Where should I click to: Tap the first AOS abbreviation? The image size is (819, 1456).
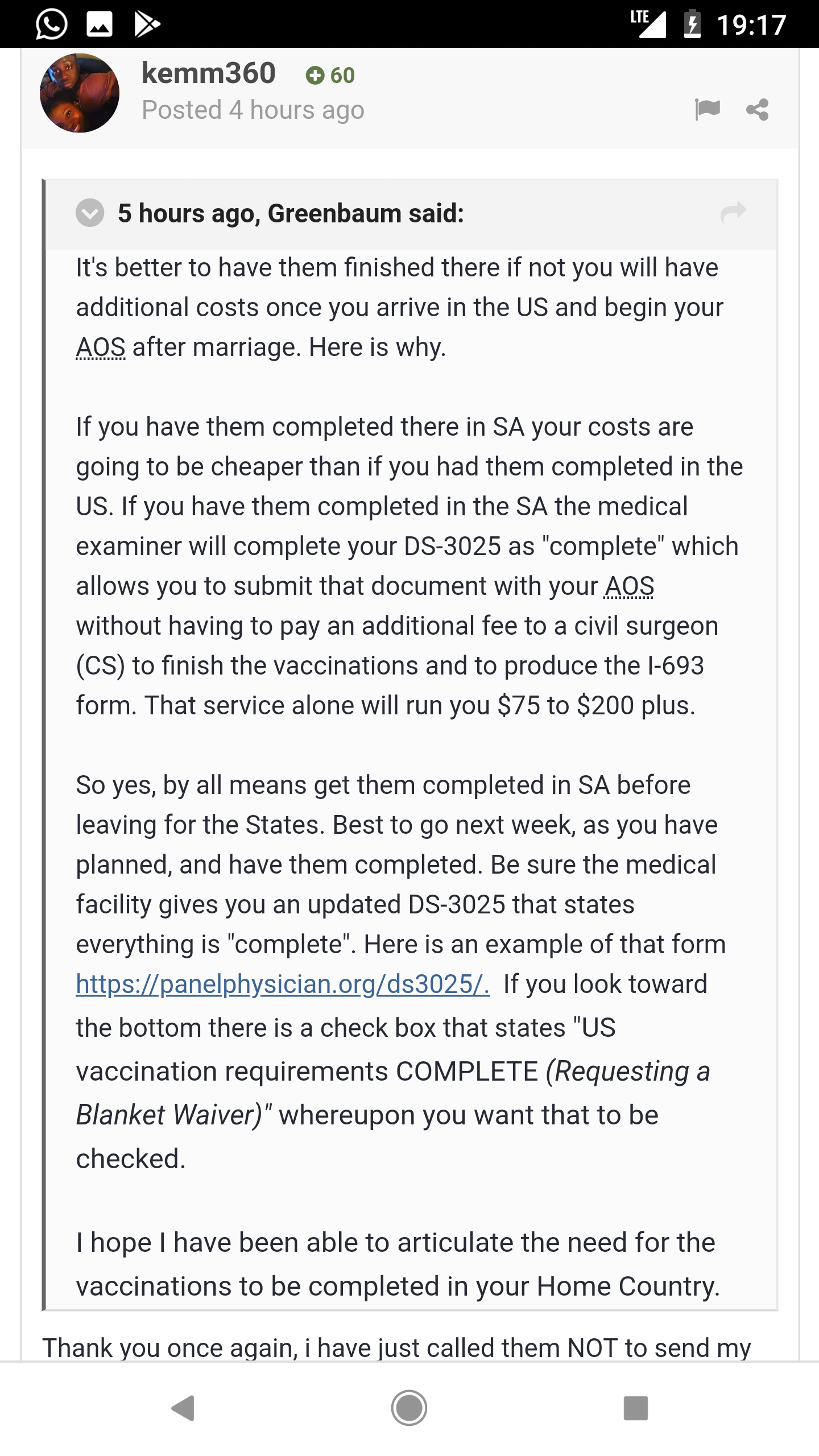click(x=101, y=347)
